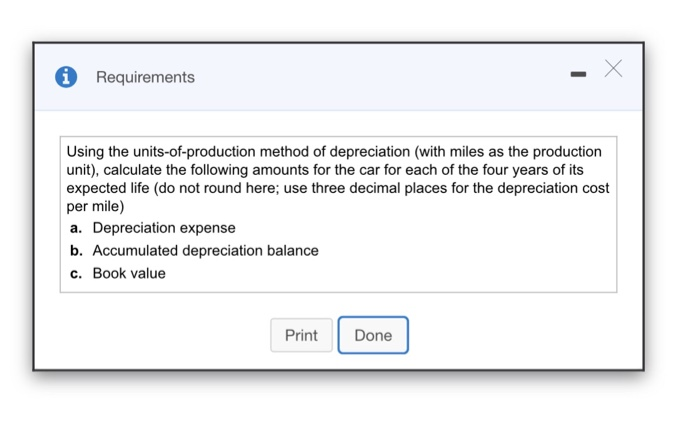Image resolution: width=700 pixels, height=423 pixels.
Task: Click the bold letter c. marker
Action: 76,273
